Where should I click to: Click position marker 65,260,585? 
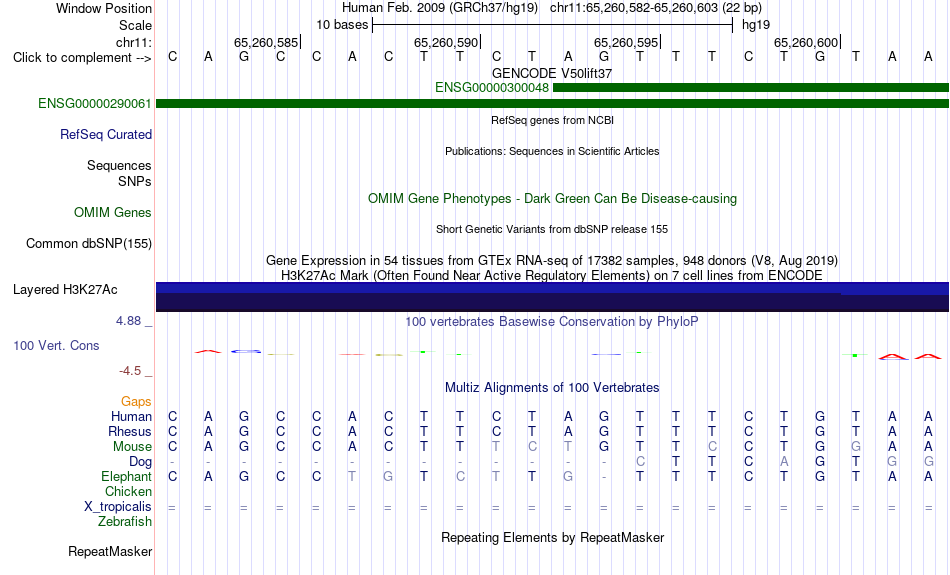tap(267, 42)
